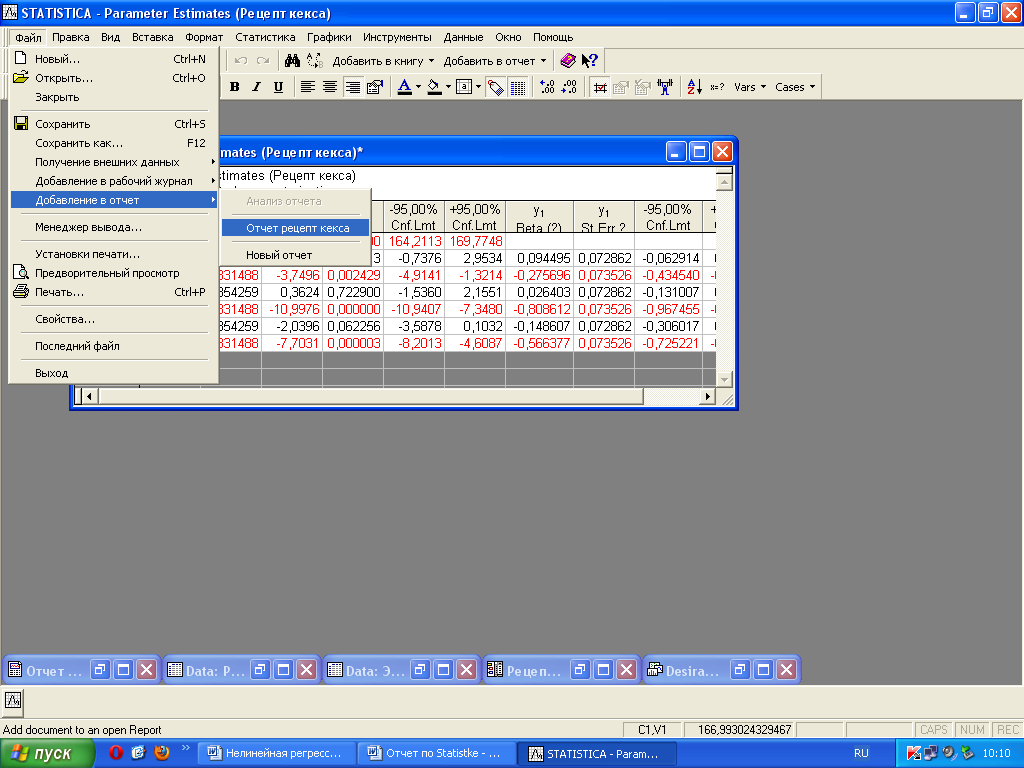Select 'Менеджер вывода…' menu entry

[x=114, y=227]
